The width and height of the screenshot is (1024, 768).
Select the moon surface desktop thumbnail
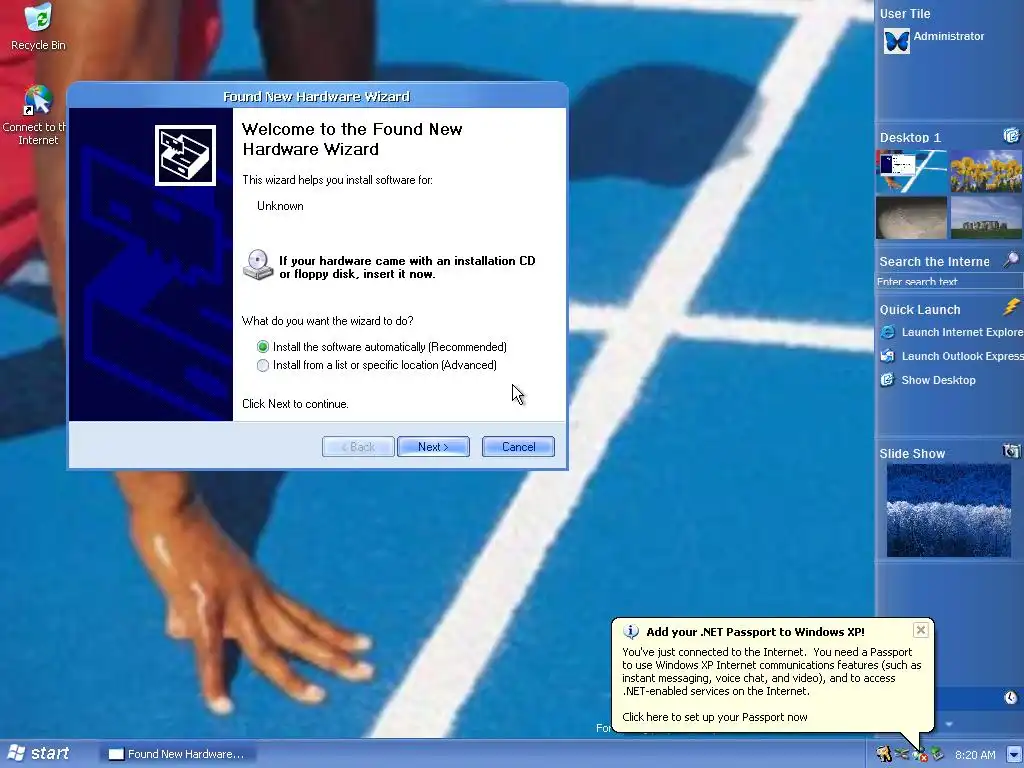click(911, 217)
